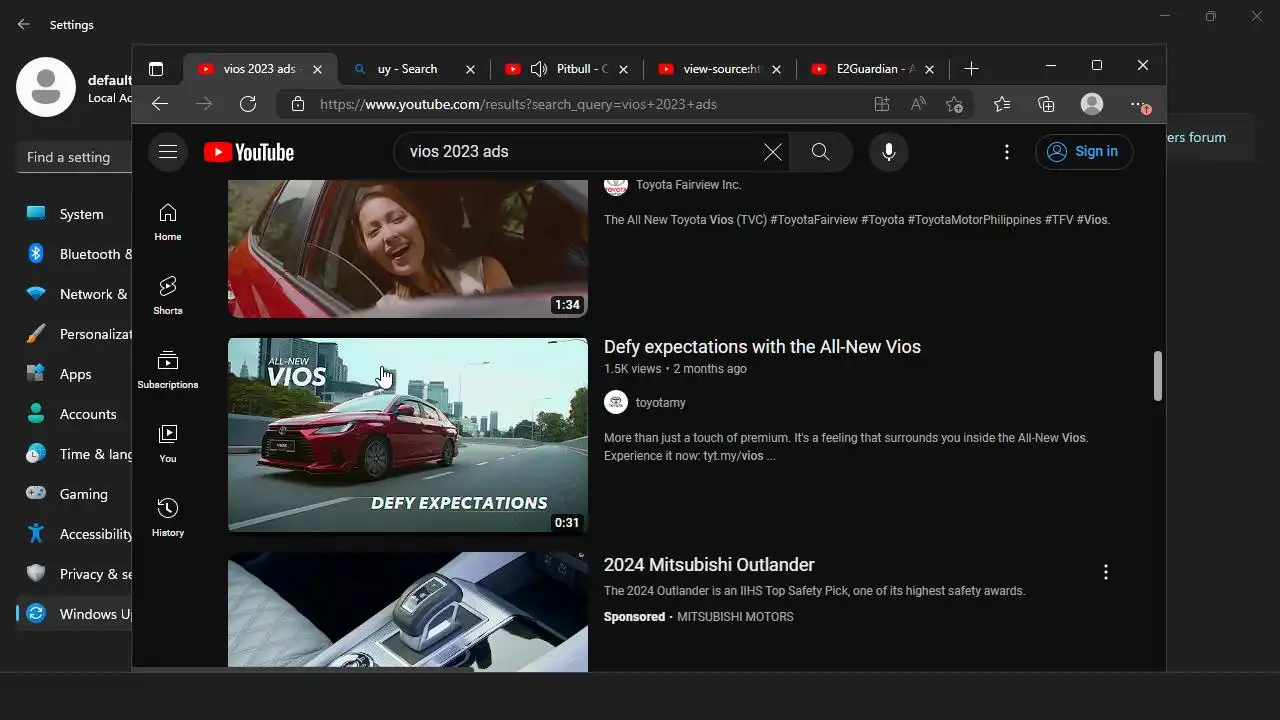Viewport: 1280px width, 720px height.
Task: Open the Mitsubishi Outlander ad thumbnail
Action: [408, 611]
